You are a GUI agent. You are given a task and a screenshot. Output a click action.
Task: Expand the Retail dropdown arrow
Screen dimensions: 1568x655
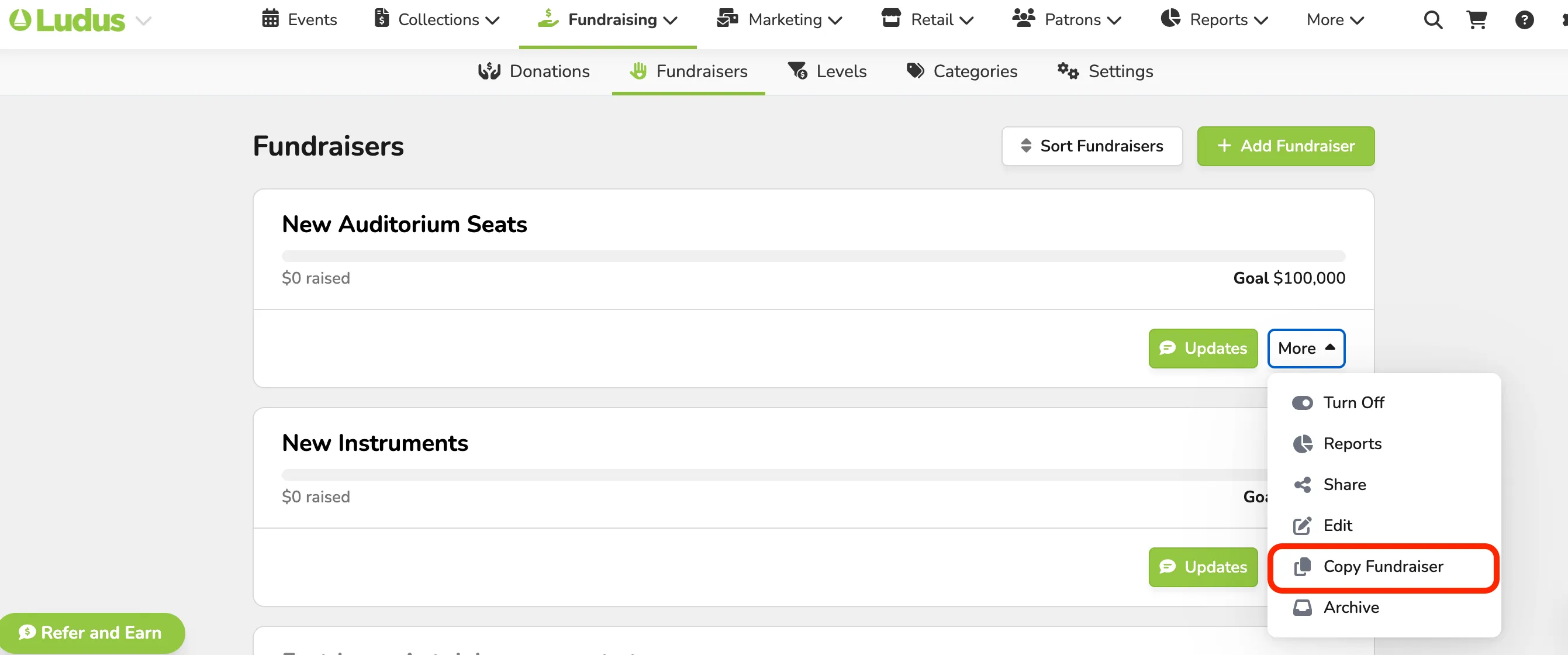(966, 20)
